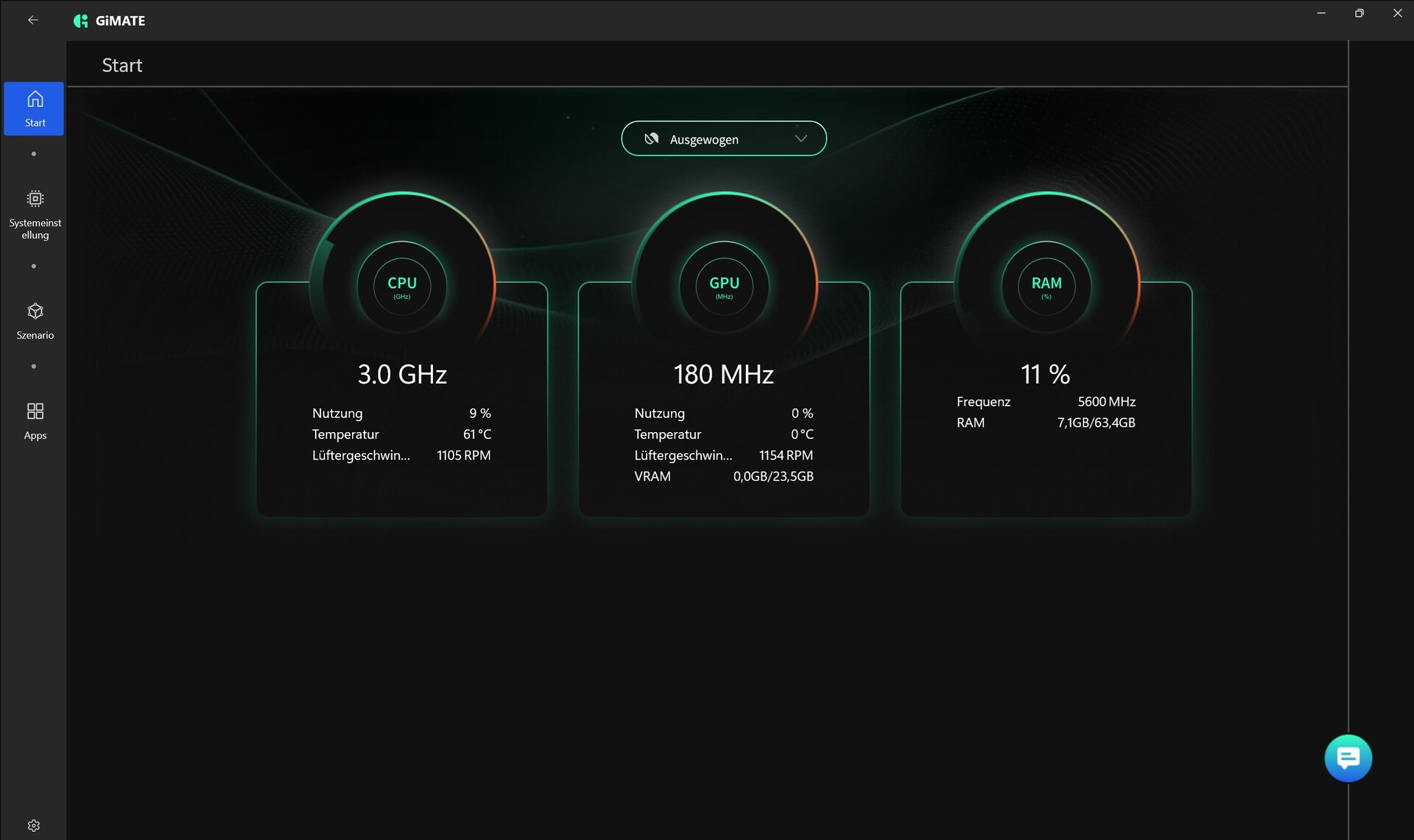Screen dimensions: 1414x840
Task: Click the back arrow in title bar
Action: coord(33,20)
